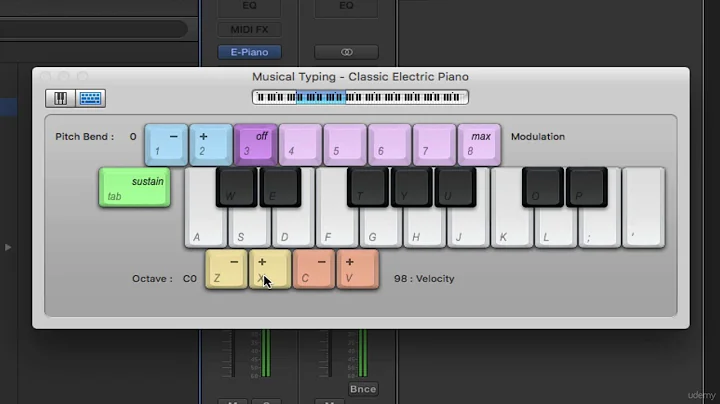The width and height of the screenshot is (720, 404).
Task: Play the black T key
Action: pyautogui.click(x=368, y=187)
